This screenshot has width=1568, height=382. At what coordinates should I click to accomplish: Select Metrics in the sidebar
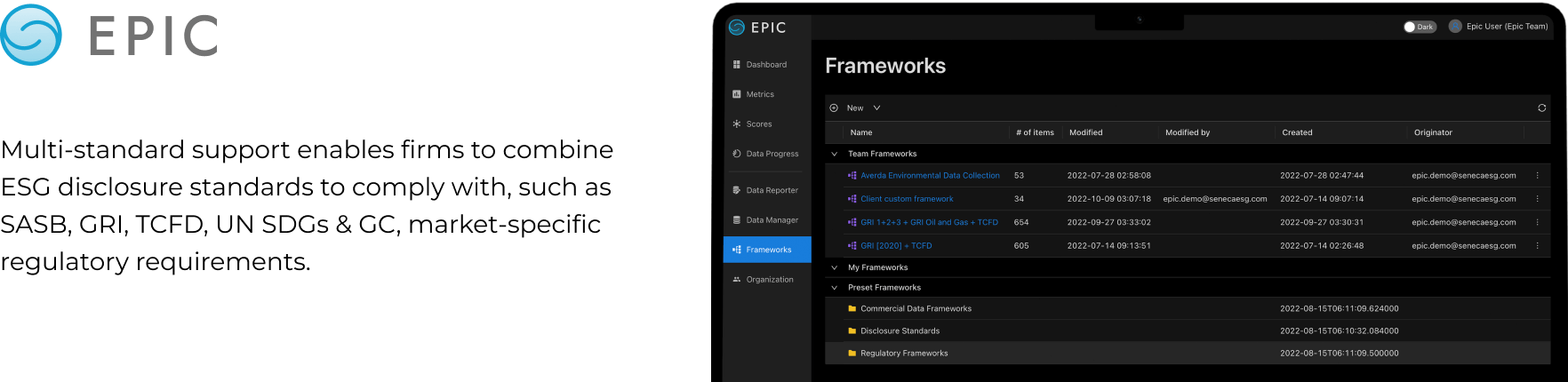coord(759,94)
